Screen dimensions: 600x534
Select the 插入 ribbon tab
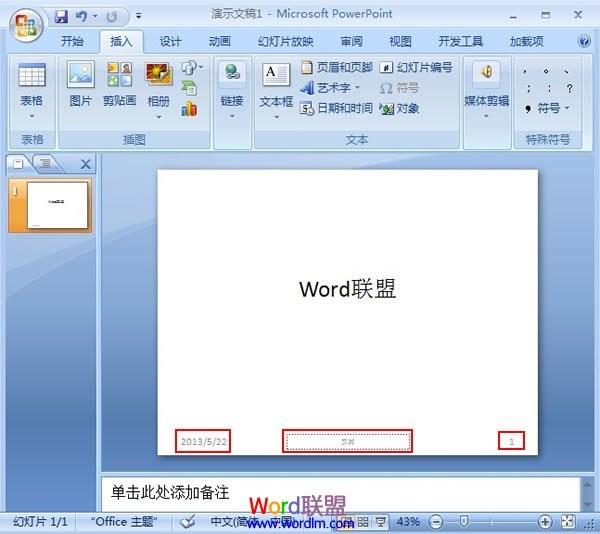click(x=121, y=41)
